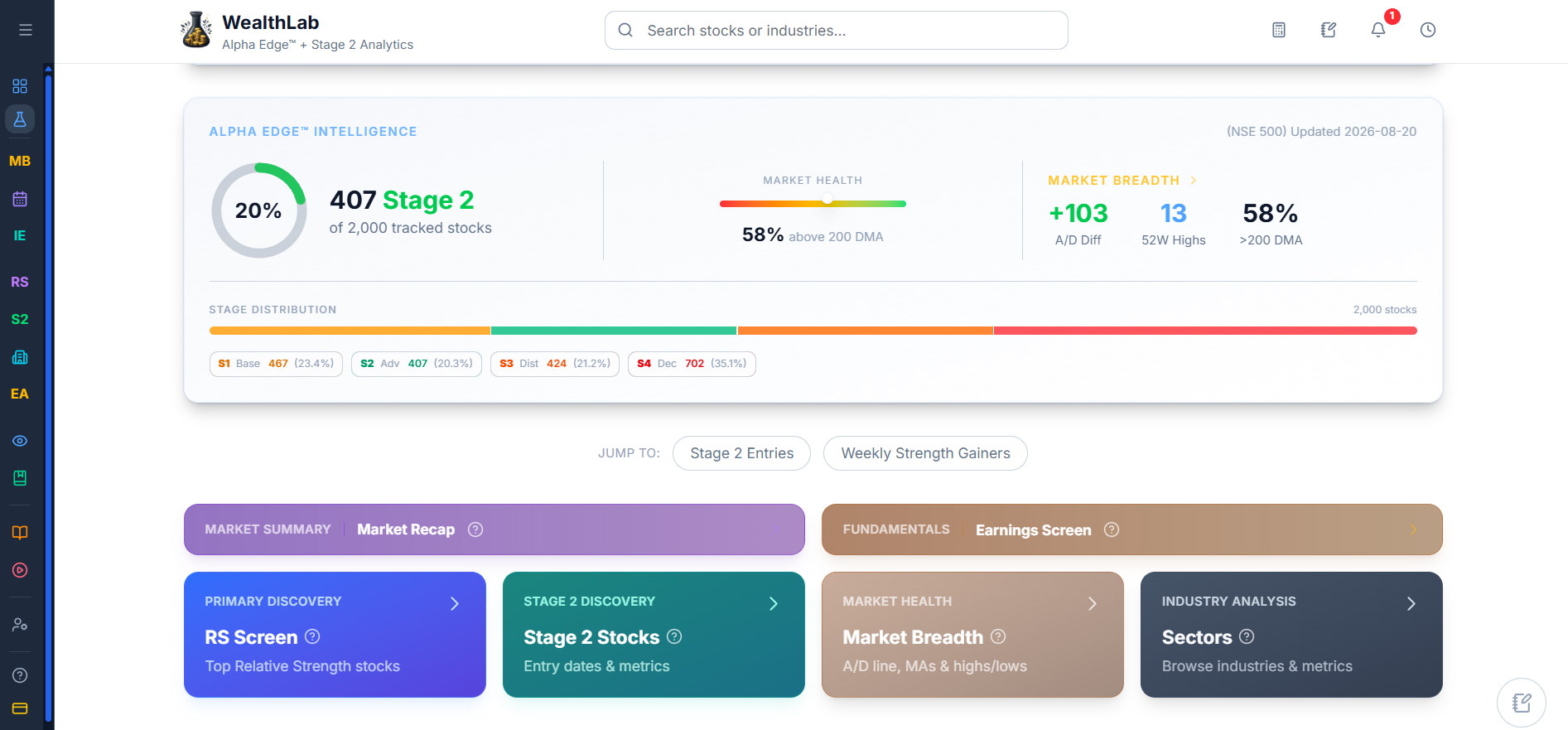Open the Primary Discovery card chevron

click(455, 604)
